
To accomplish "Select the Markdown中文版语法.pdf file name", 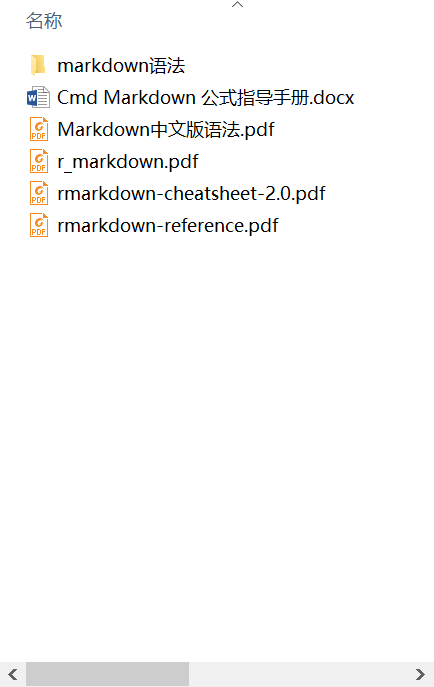I will point(166,130).
